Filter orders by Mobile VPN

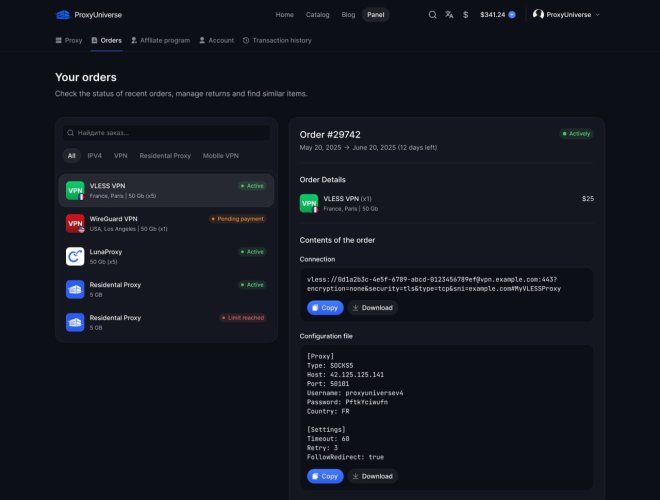(220, 156)
